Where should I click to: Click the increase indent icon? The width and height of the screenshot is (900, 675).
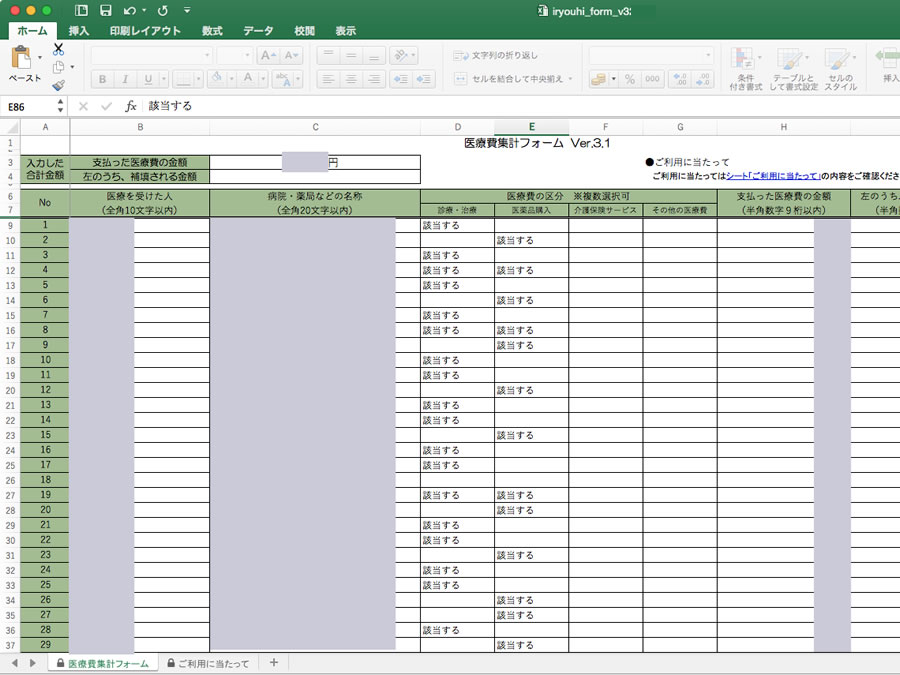point(424,79)
